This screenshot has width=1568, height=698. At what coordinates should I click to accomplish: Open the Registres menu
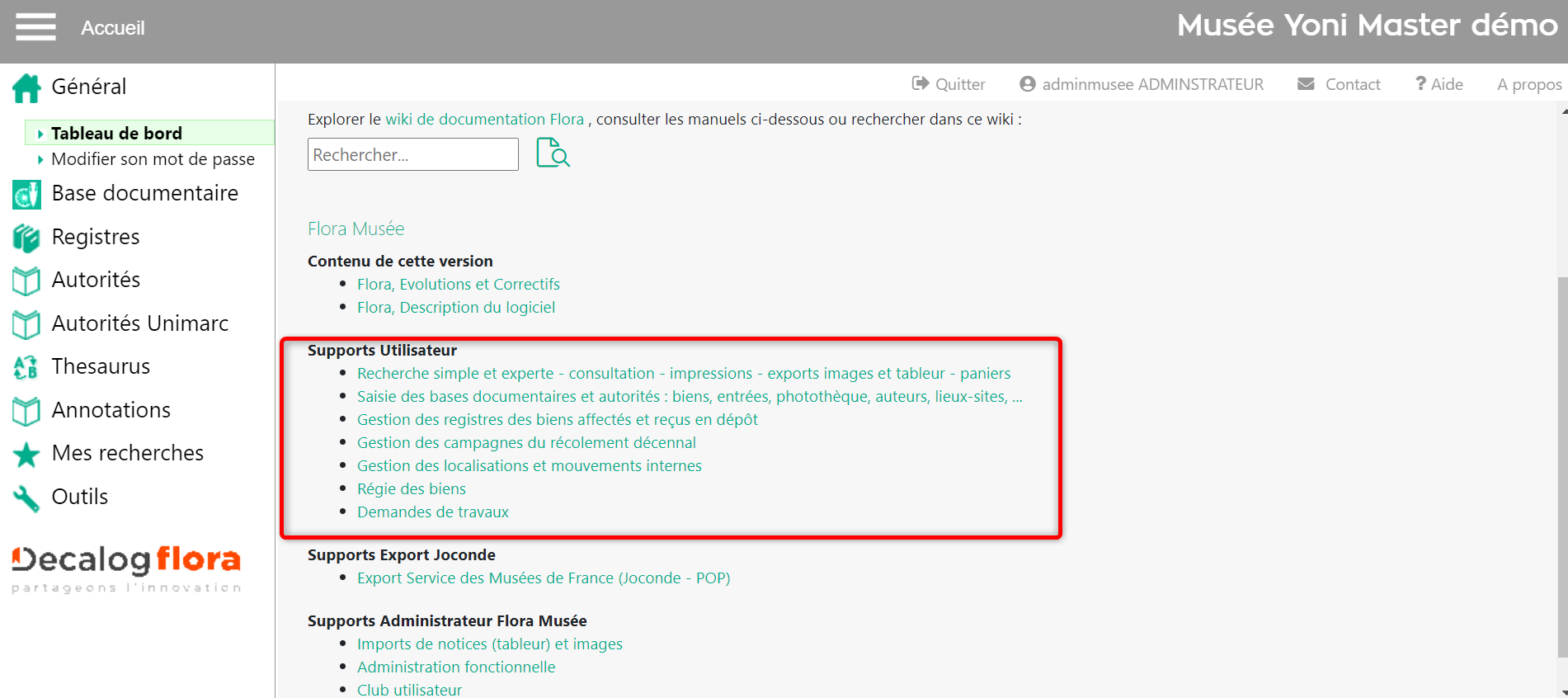(x=96, y=237)
